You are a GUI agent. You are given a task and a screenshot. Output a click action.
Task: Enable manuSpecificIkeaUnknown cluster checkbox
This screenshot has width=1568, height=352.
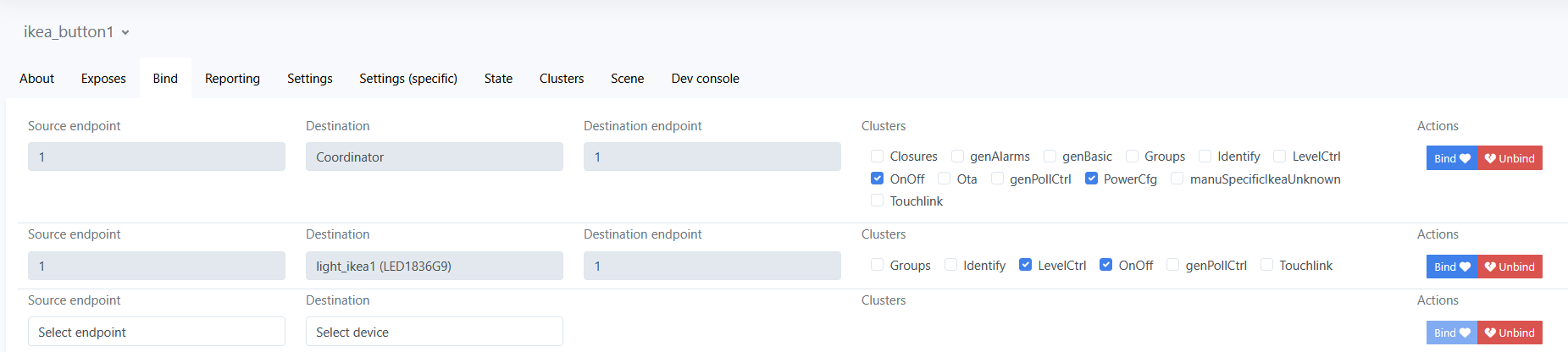coord(1177,179)
